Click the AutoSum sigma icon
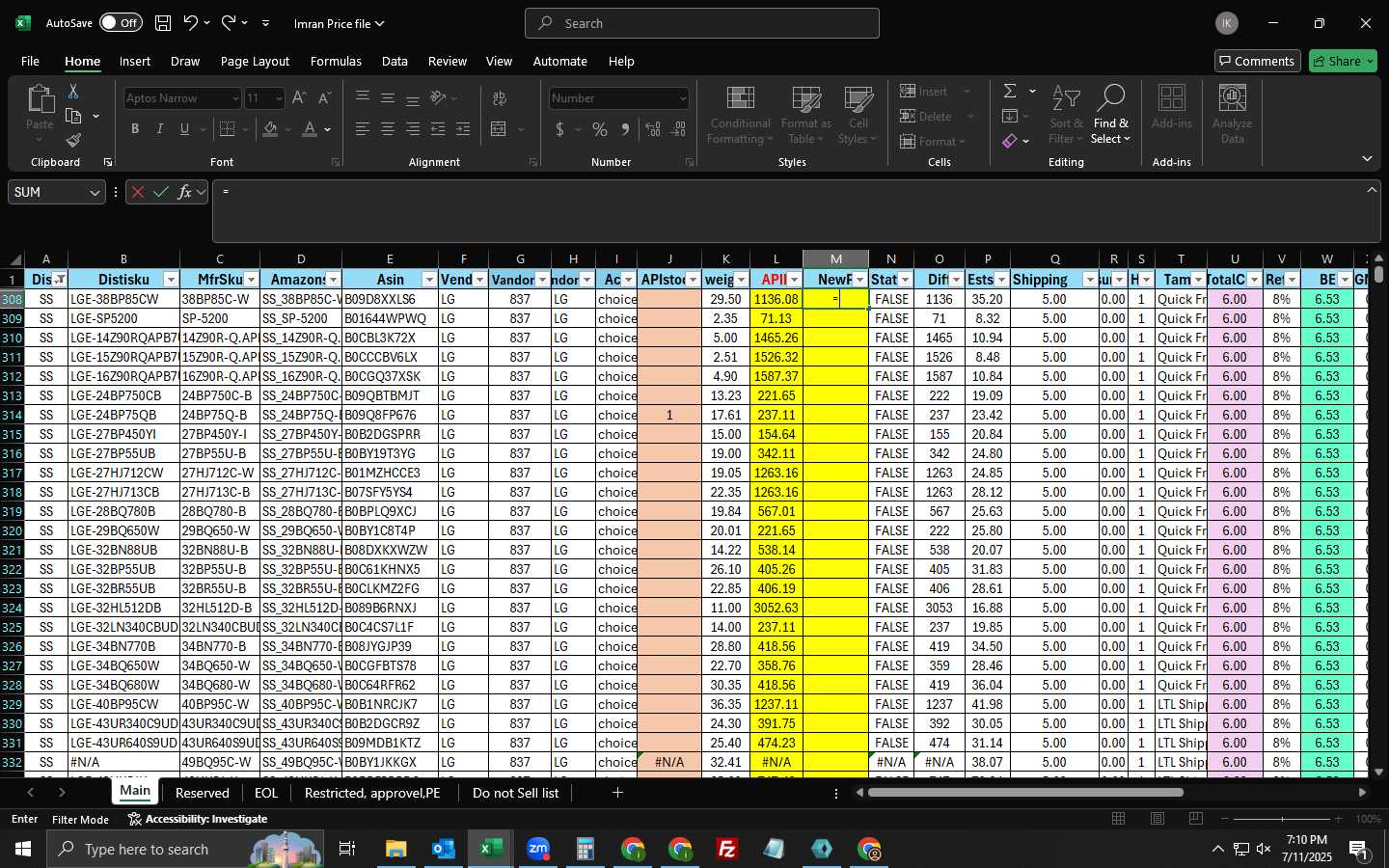Screen dimensions: 1389x868 pos(1010,91)
